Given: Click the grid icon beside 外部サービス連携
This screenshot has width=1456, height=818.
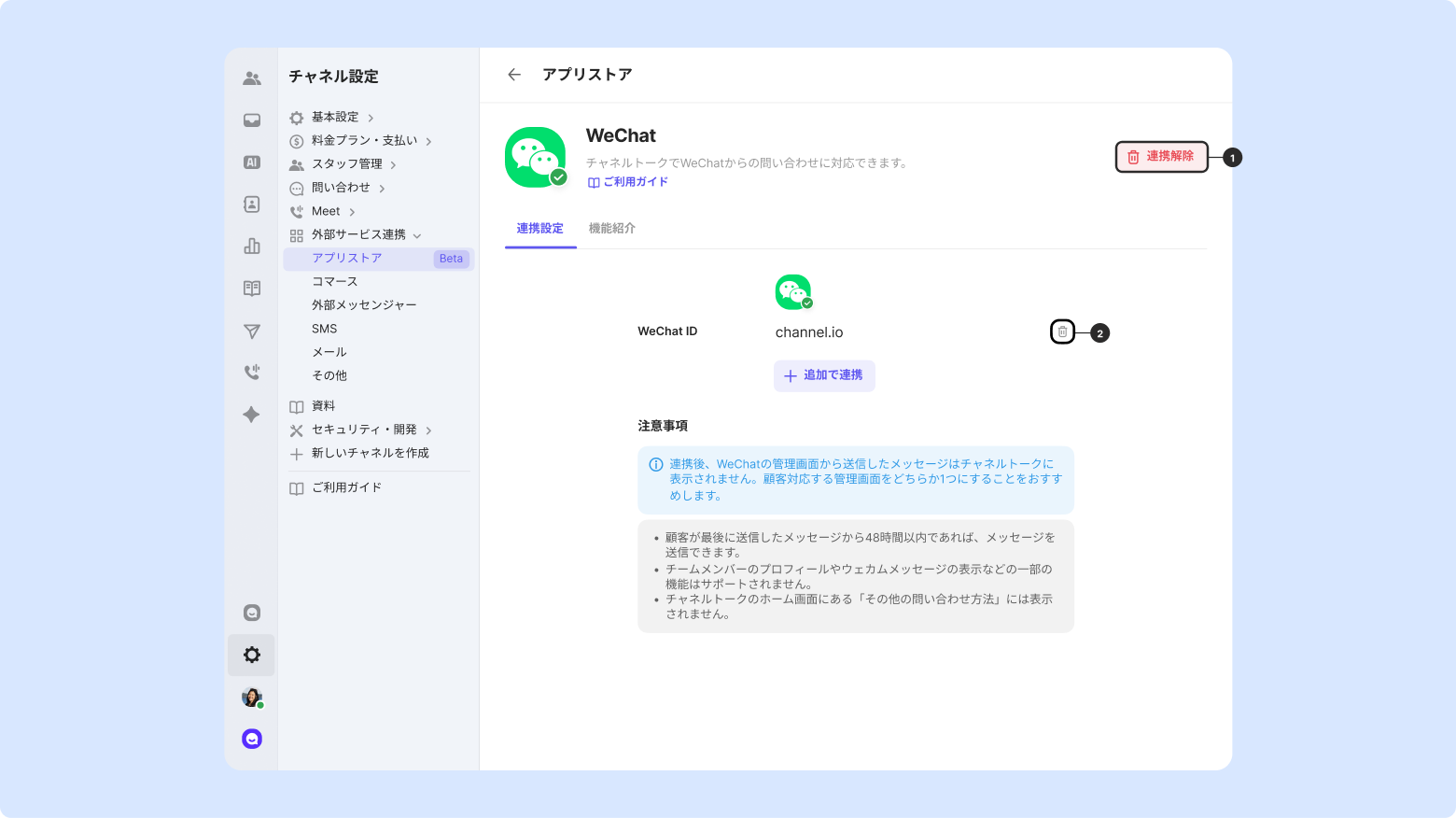Looking at the screenshot, I should coord(297,235).
